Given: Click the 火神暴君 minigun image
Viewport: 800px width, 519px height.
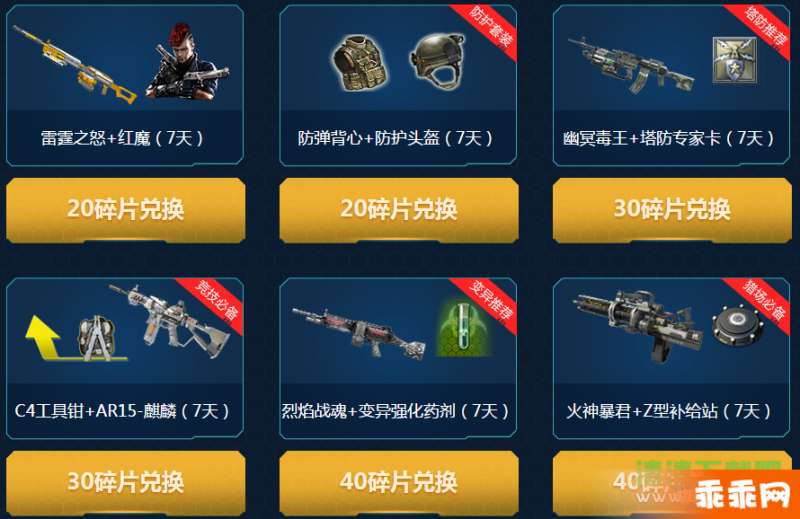Looking at the screenshot, I should point(638,325).
